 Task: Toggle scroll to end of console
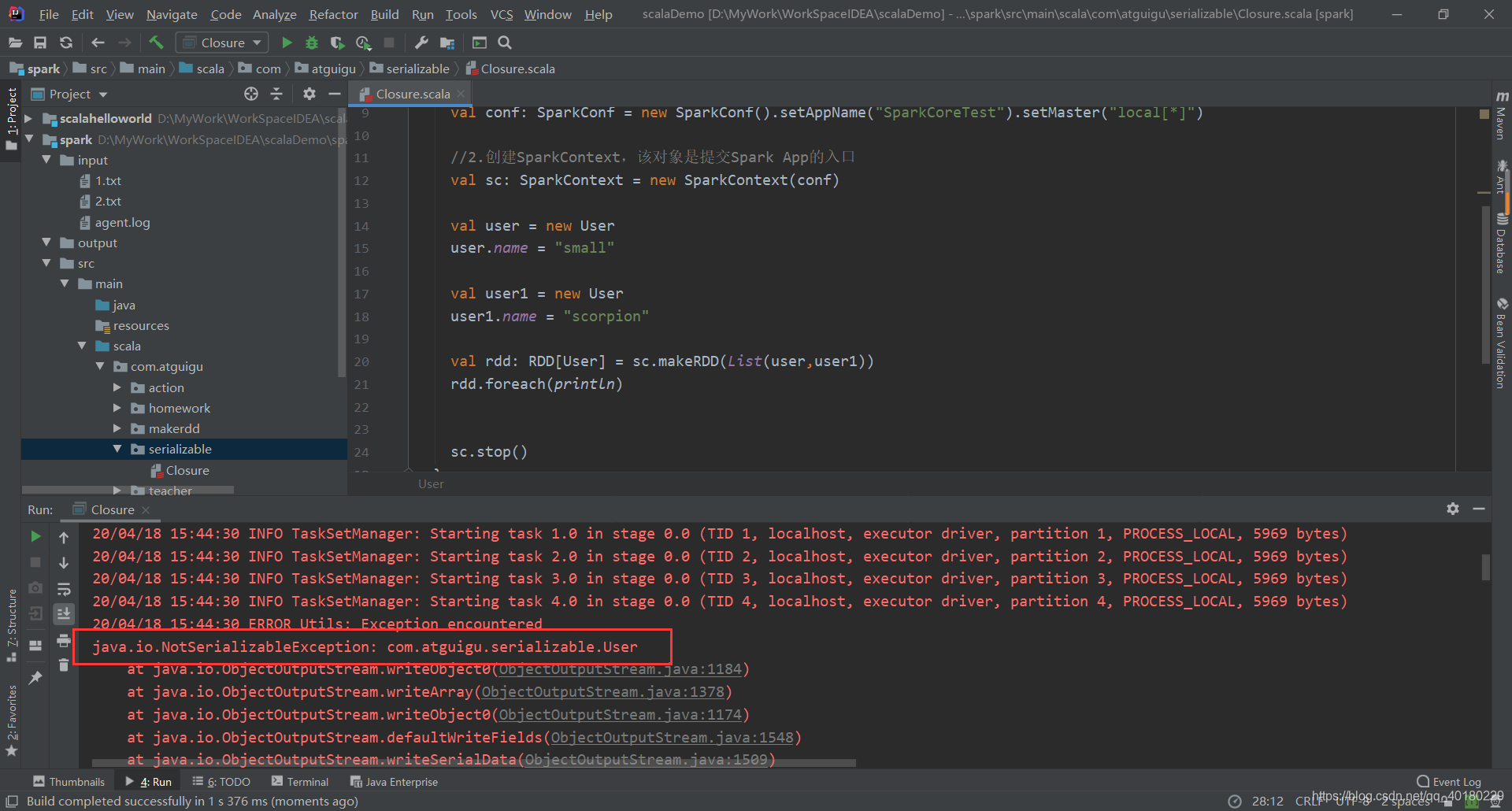tap(64, 614)
